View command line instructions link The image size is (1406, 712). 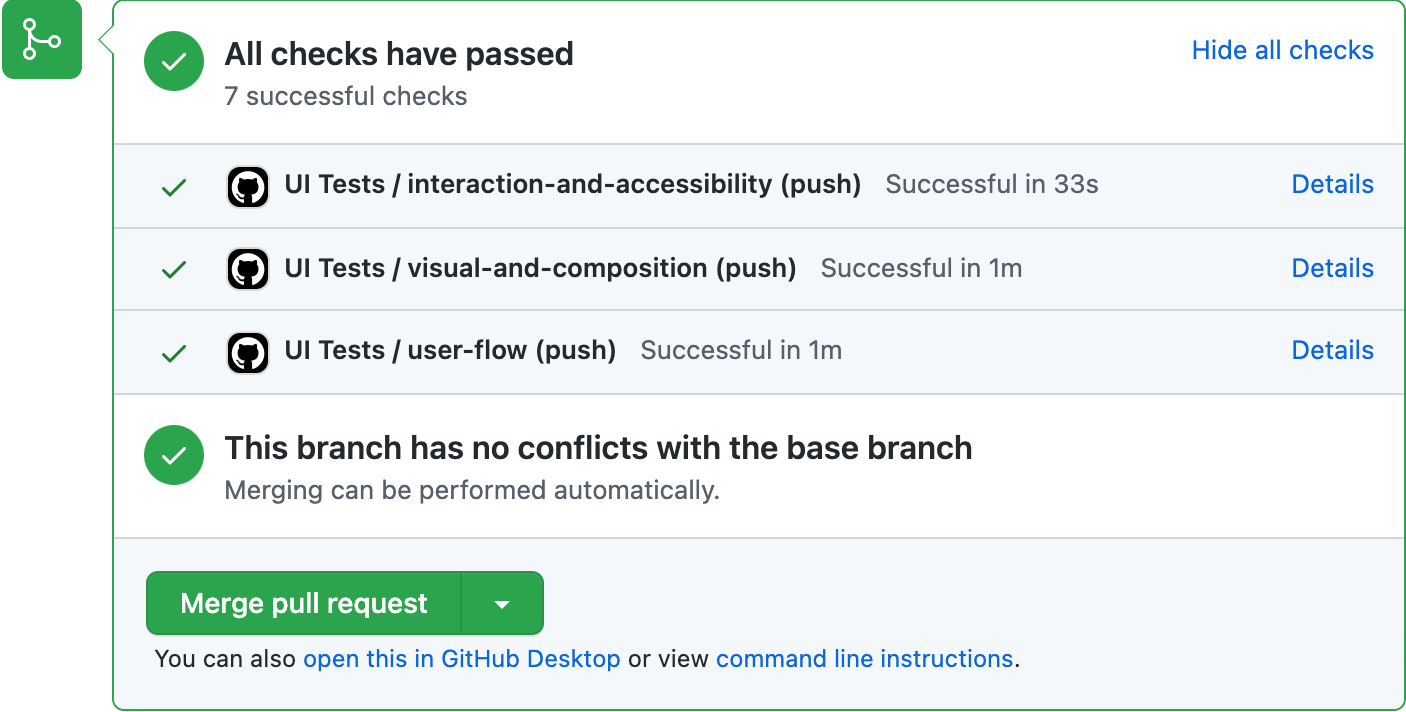864,659
